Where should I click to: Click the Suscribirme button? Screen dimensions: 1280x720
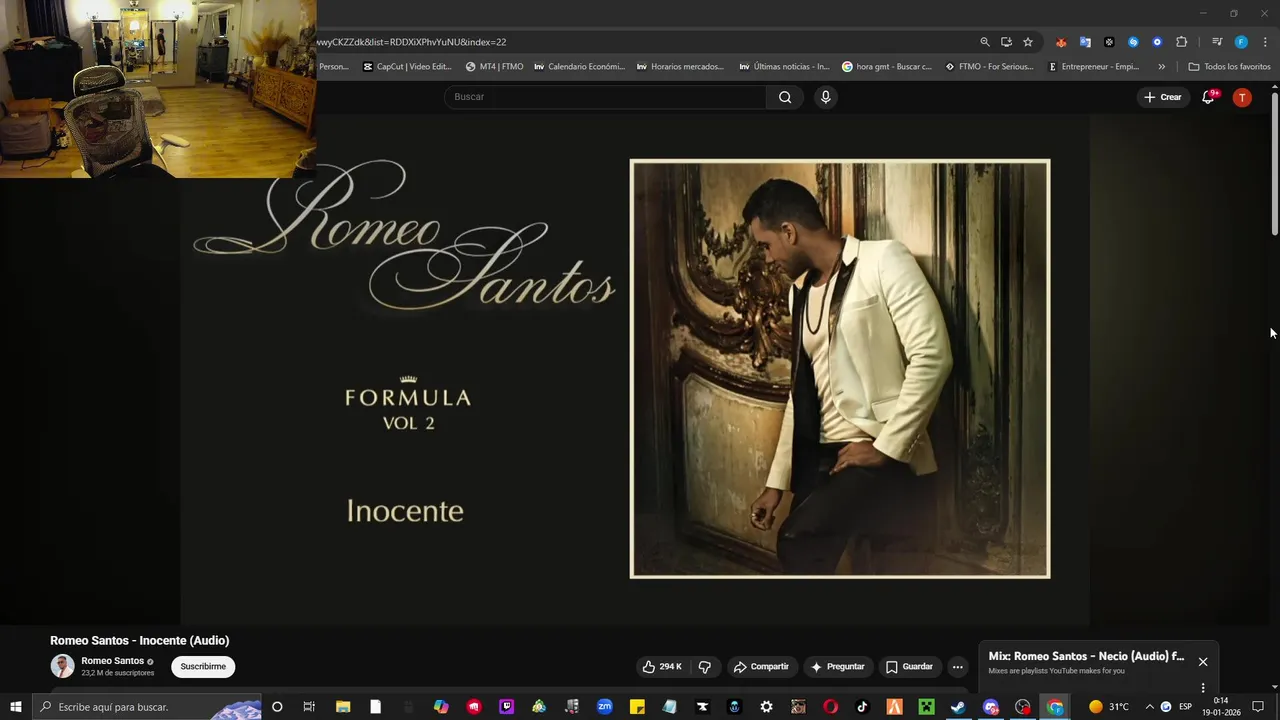[x=203, y=667]
